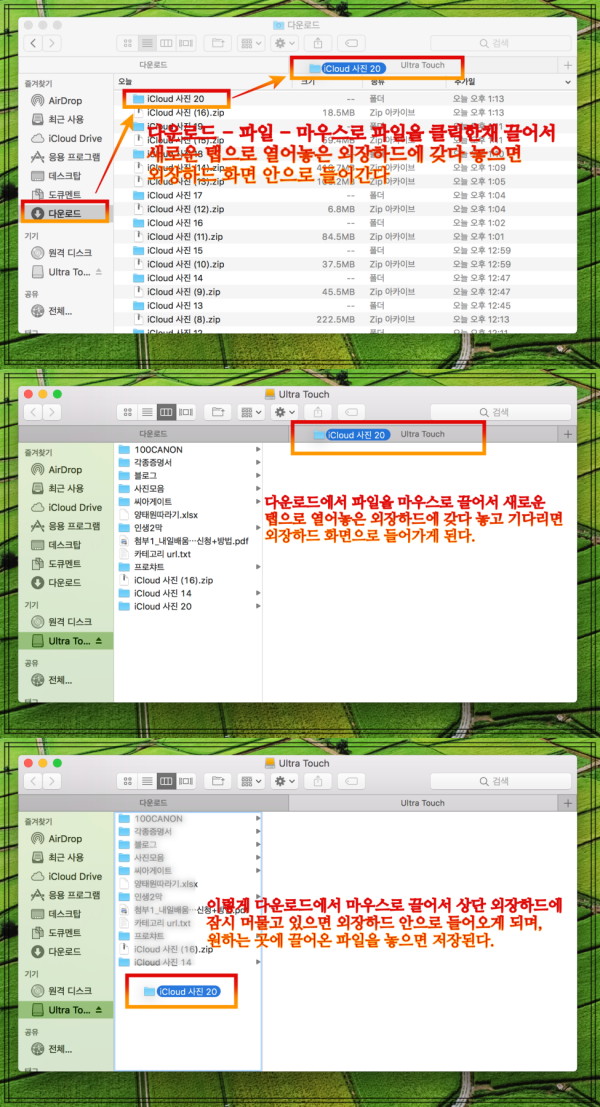Expand 프로차트 folder arrow in middle window
The image size is (600, 1107).
[258, 567]
